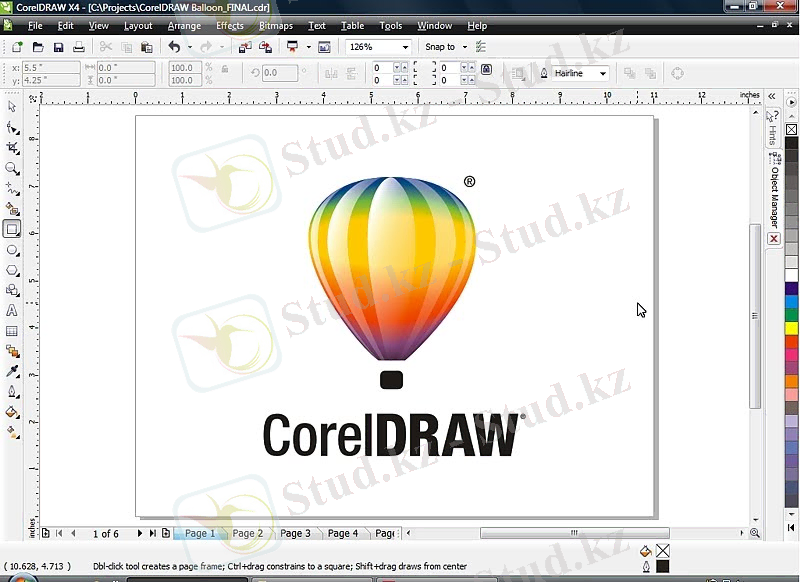Go to next page arrow button
This screenshot has height=582, width=800.
click(x=140, y=533)
